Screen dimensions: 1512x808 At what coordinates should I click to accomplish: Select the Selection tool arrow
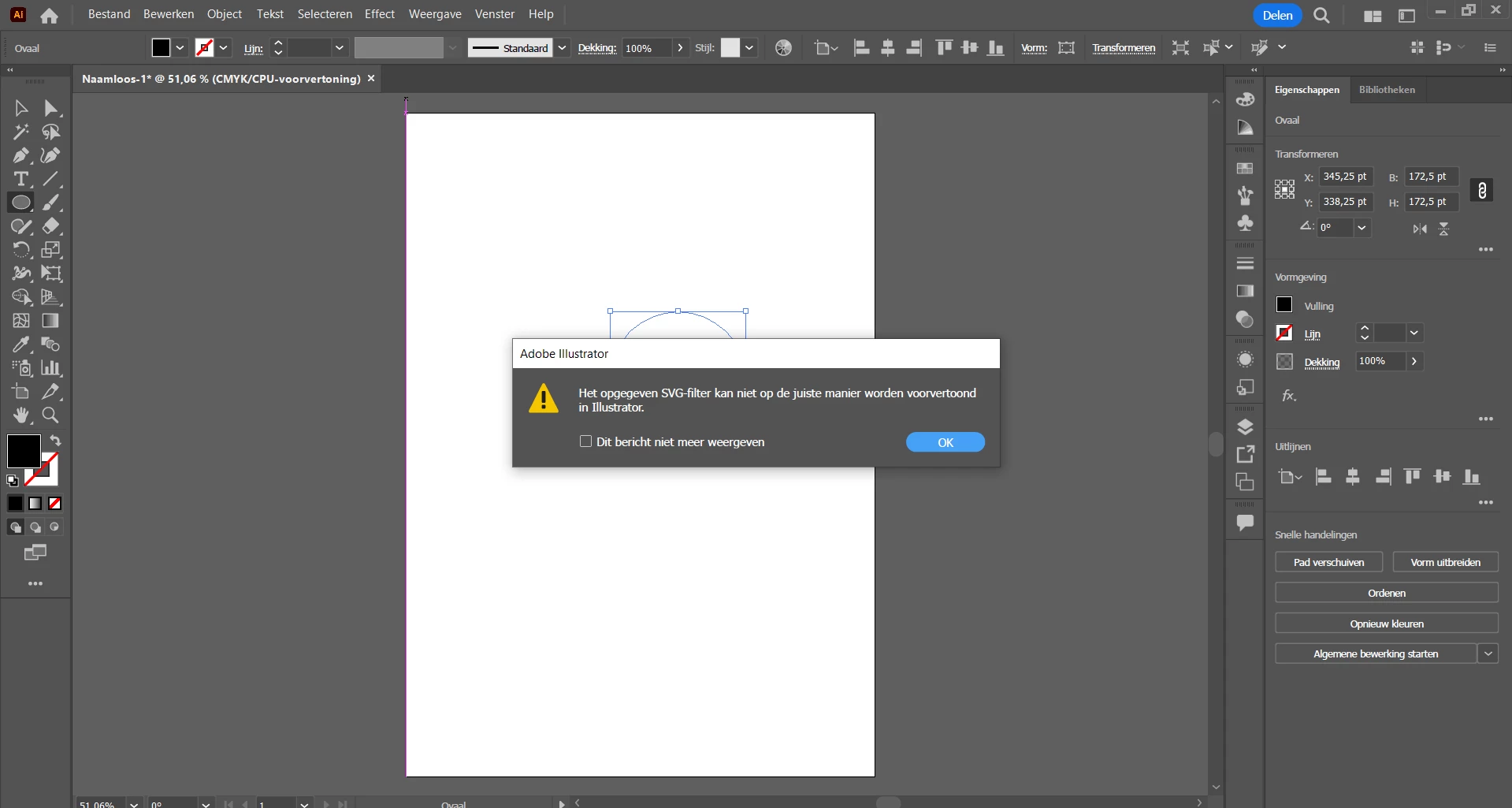pyautogui.click(x=21, y=108)
